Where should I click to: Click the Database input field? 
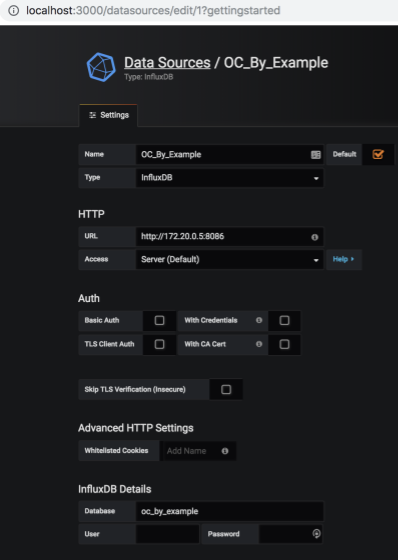[230, 511]
